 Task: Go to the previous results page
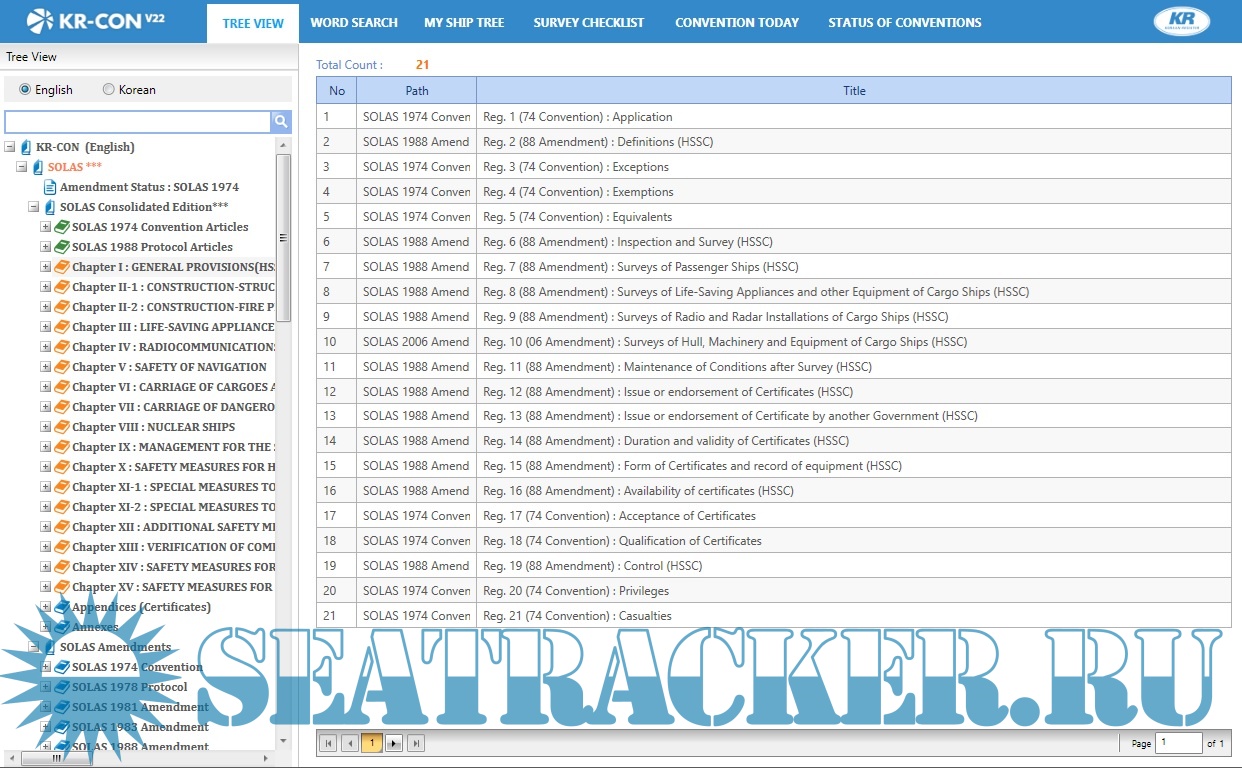349,743
